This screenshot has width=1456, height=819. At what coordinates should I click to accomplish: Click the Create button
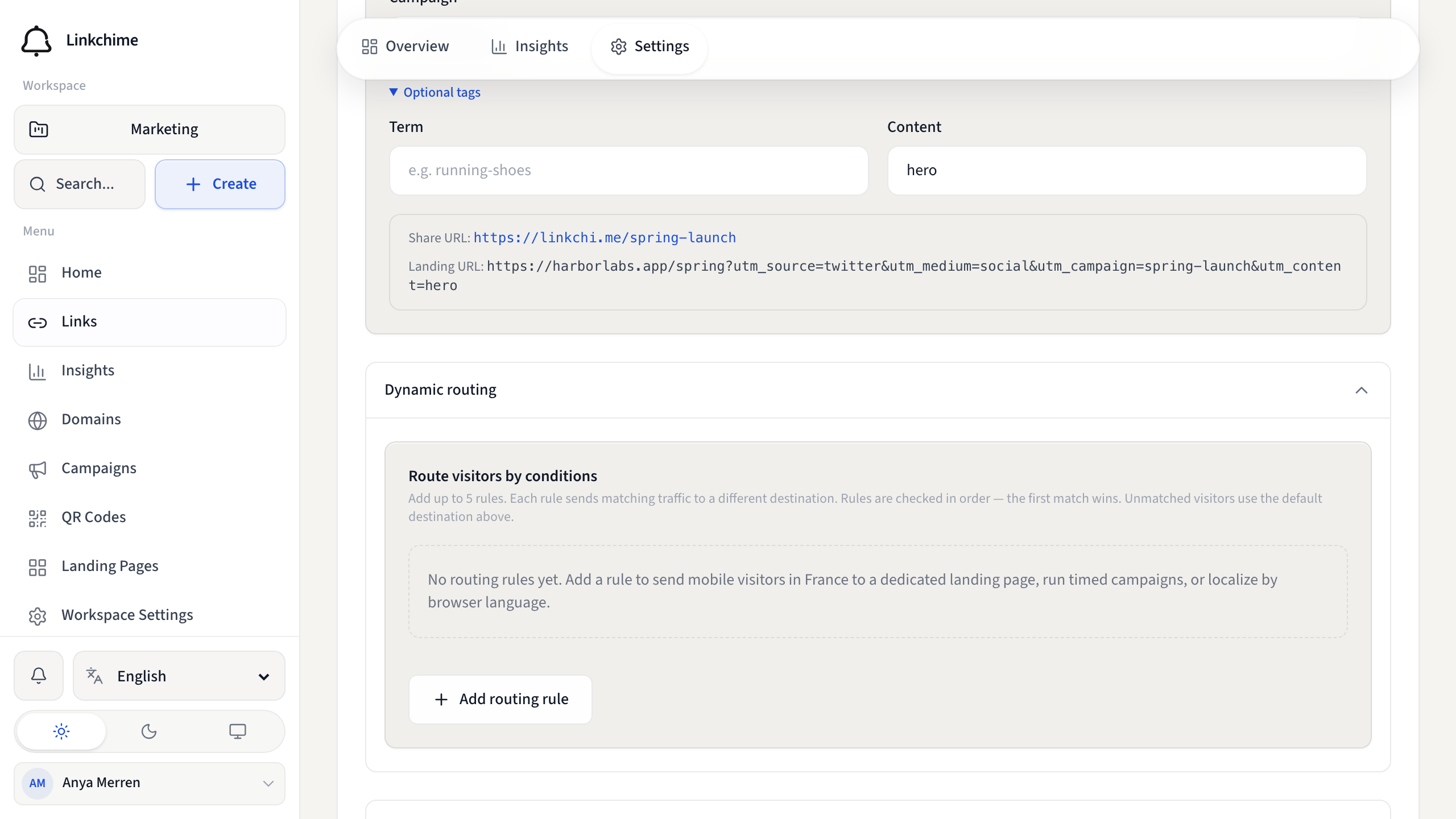click(220, 184)
